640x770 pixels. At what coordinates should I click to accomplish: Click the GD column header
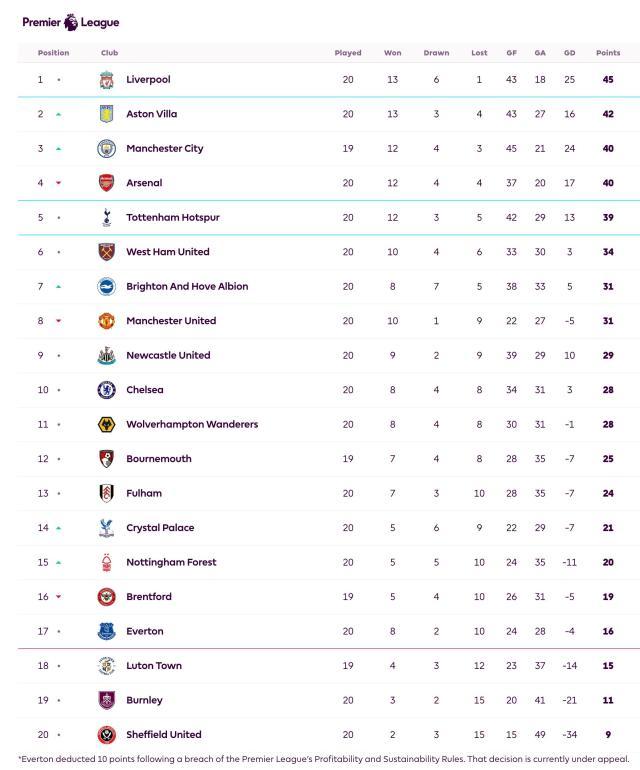coord(568,53)
